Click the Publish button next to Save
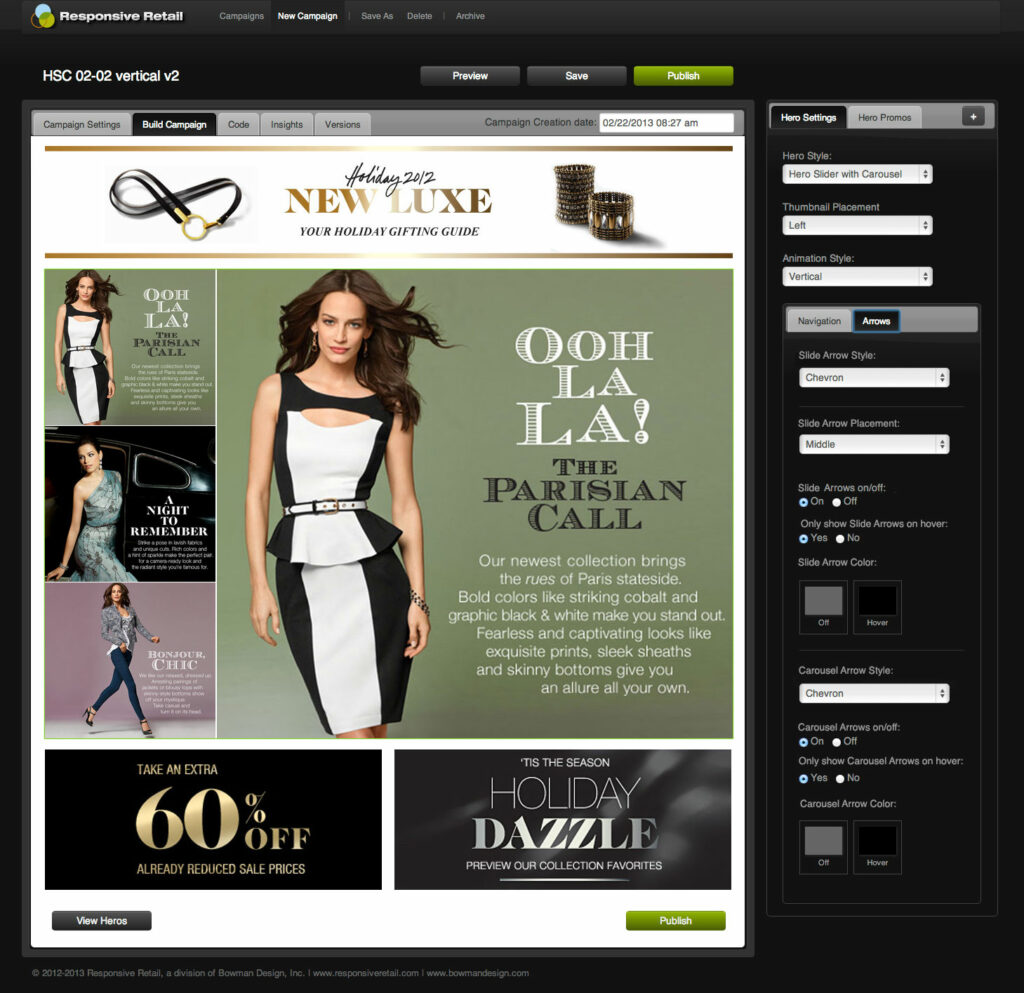 tap(683, 76)
